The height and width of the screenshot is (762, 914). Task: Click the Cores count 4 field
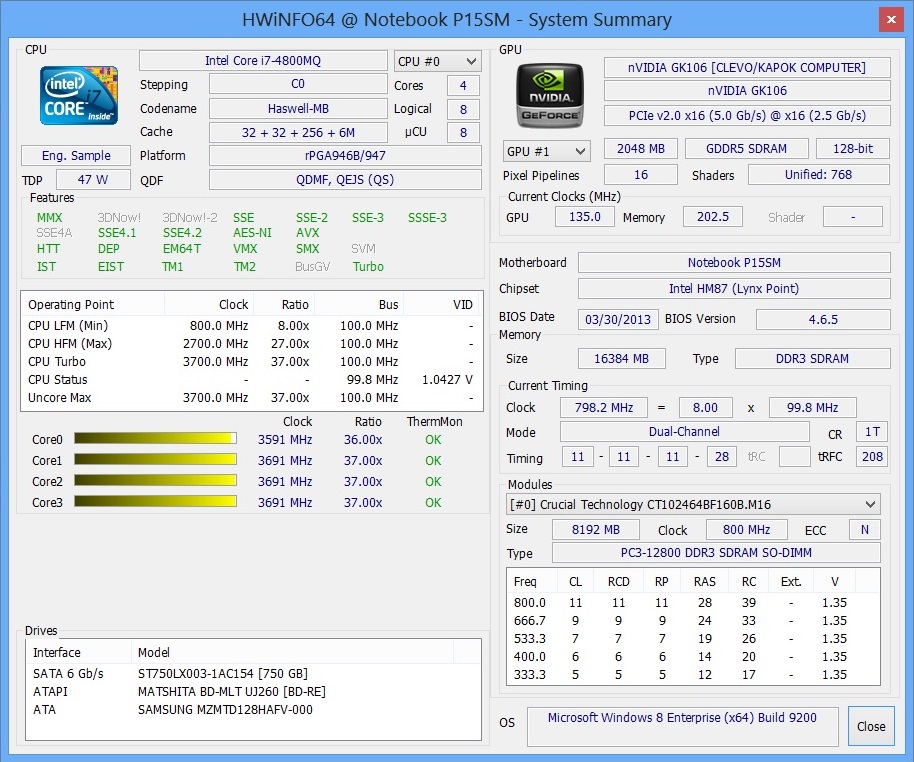[x=463, y=85]
